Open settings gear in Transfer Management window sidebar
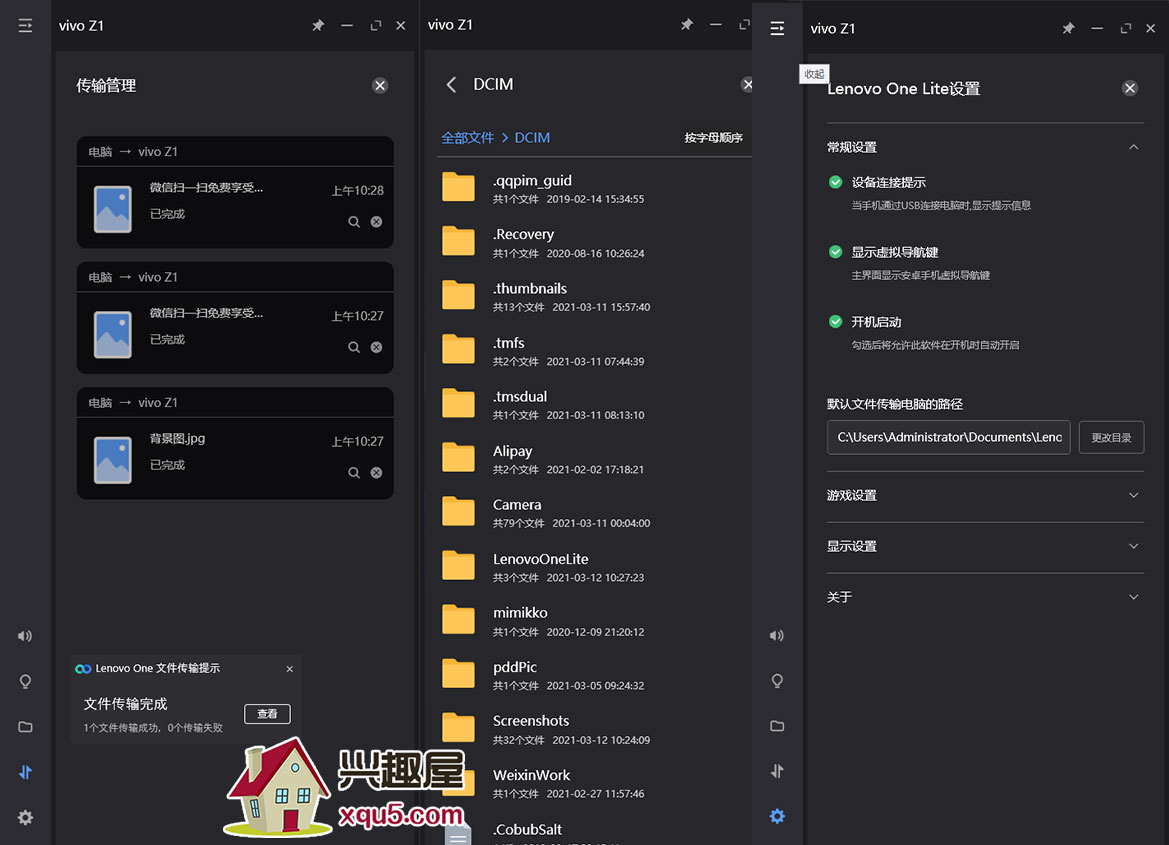Screen dimensions: 1169x845 click(25, 817)
